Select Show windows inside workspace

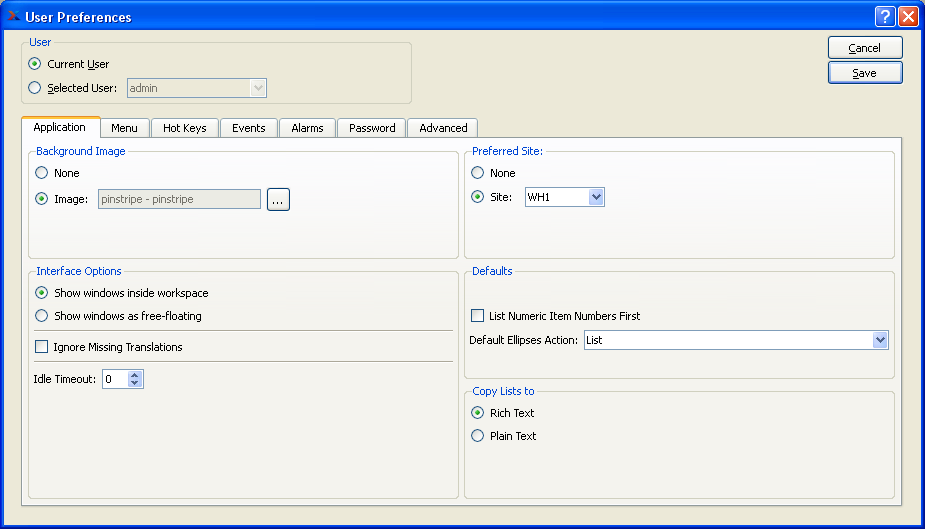click(41, 293)
